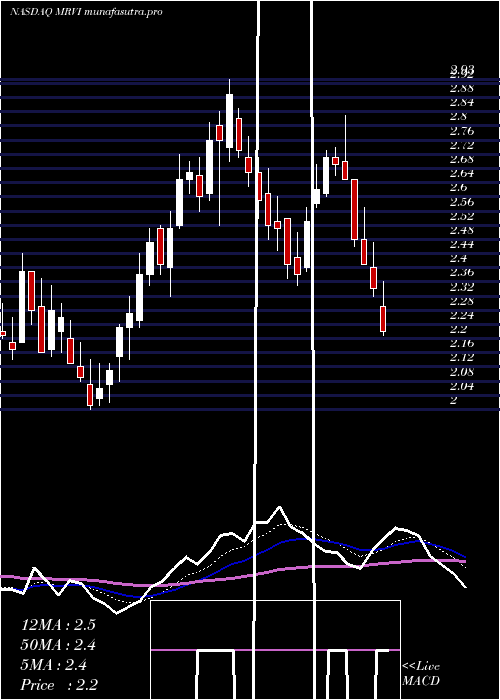Click the 12MA : 2.5 value
Image resolution: width=500 pixels, height=700 pixels.
coord(58,625)
